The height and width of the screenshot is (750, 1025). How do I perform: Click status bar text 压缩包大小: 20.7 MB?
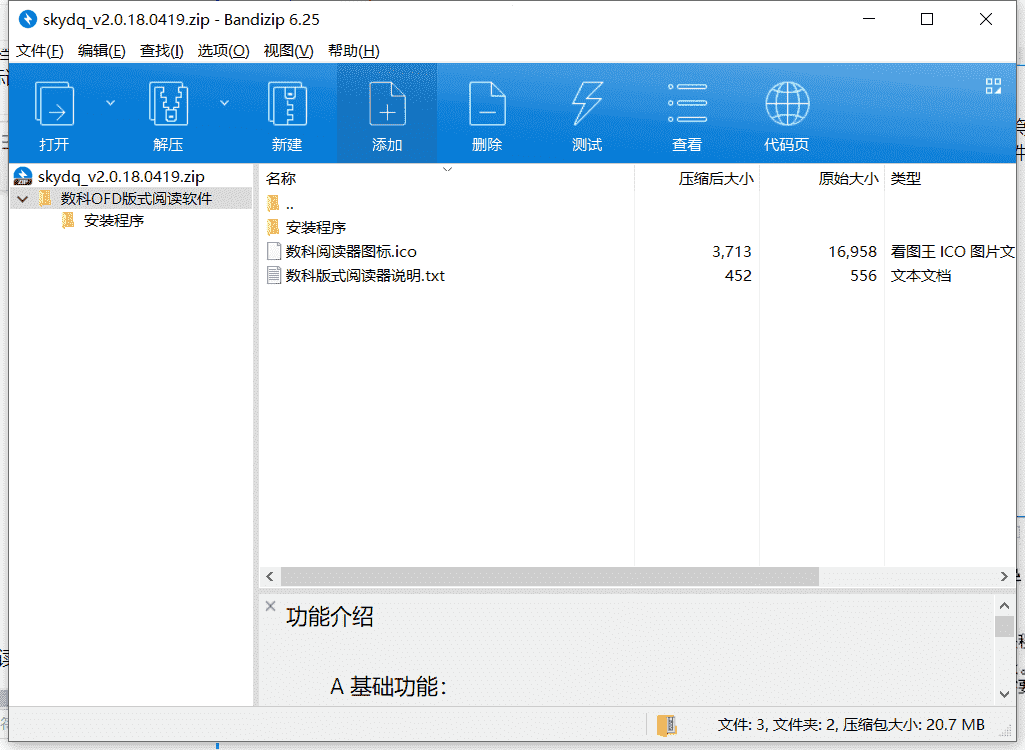[913, 724]
